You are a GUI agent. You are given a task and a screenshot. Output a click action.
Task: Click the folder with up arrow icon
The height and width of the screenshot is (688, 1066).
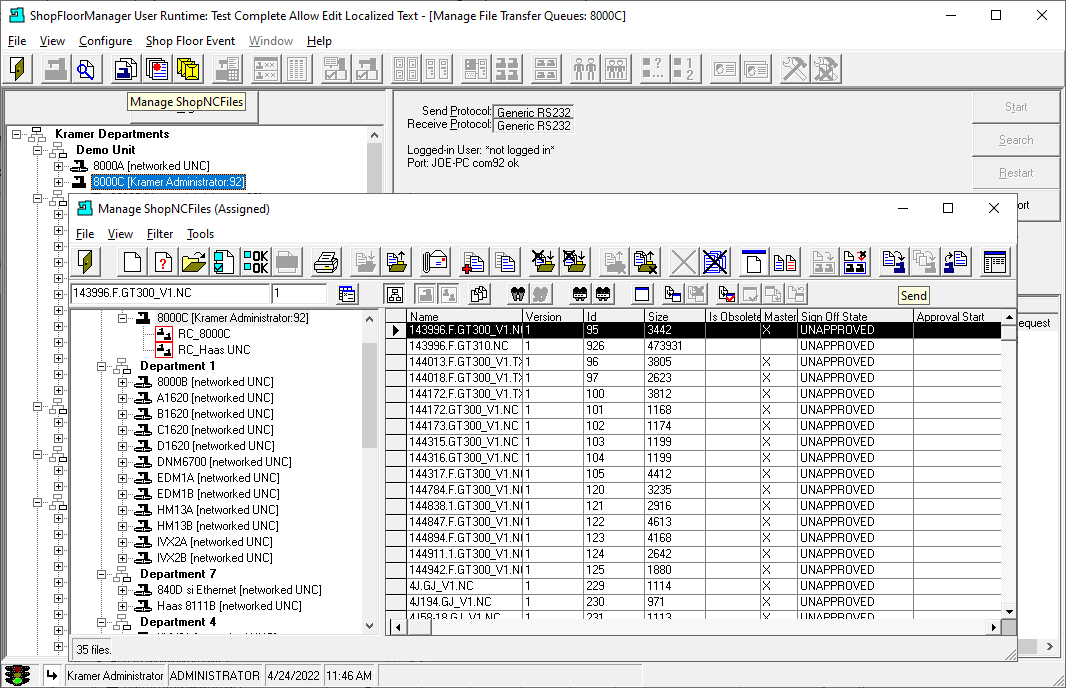[396, 262]
